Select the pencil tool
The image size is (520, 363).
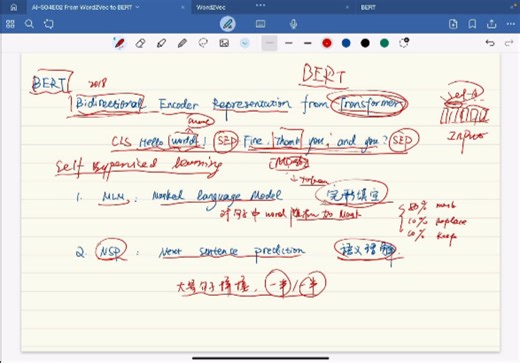point(182,43)
